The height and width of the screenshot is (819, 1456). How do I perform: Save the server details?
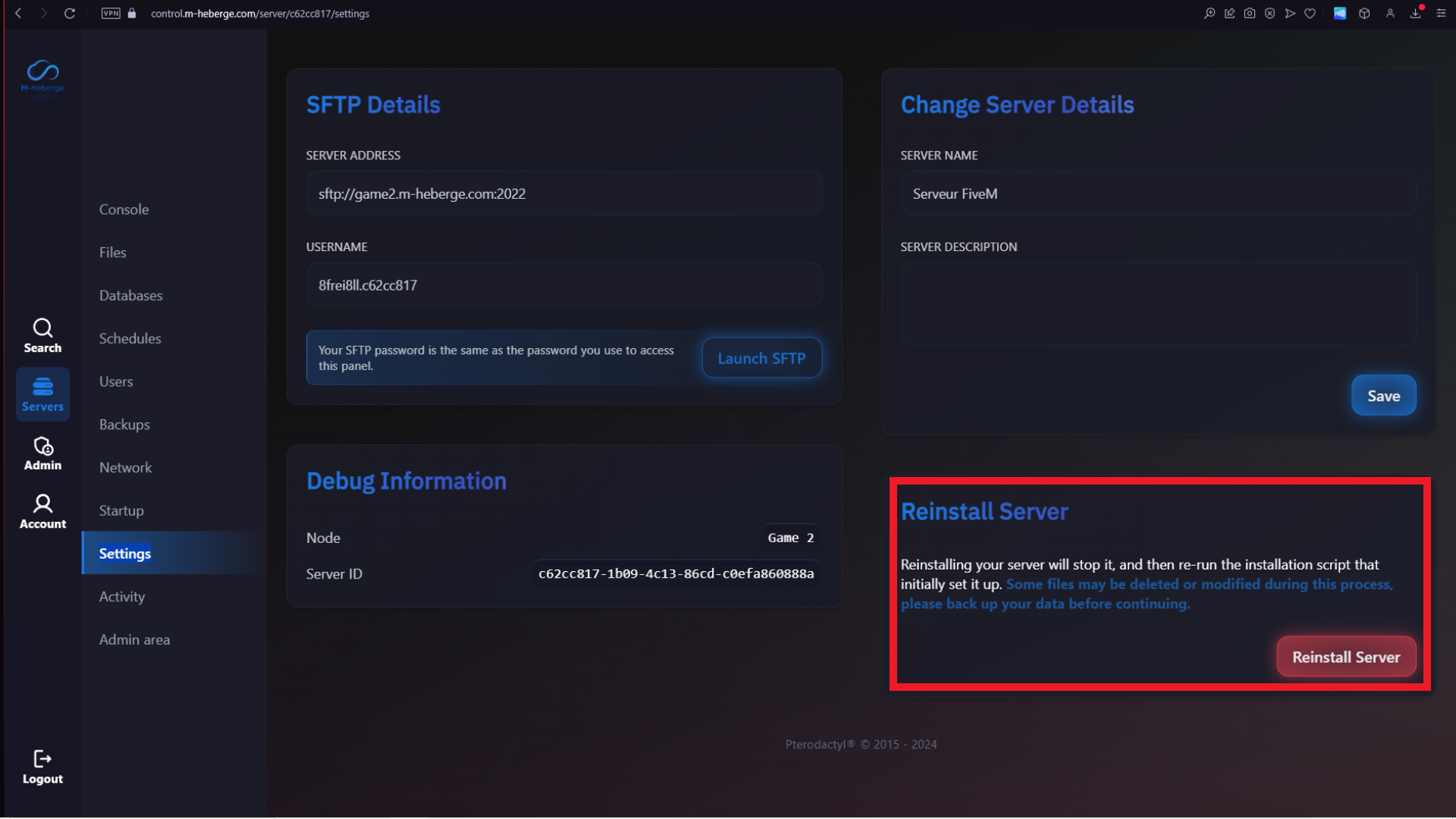[x=1382, y=396]
